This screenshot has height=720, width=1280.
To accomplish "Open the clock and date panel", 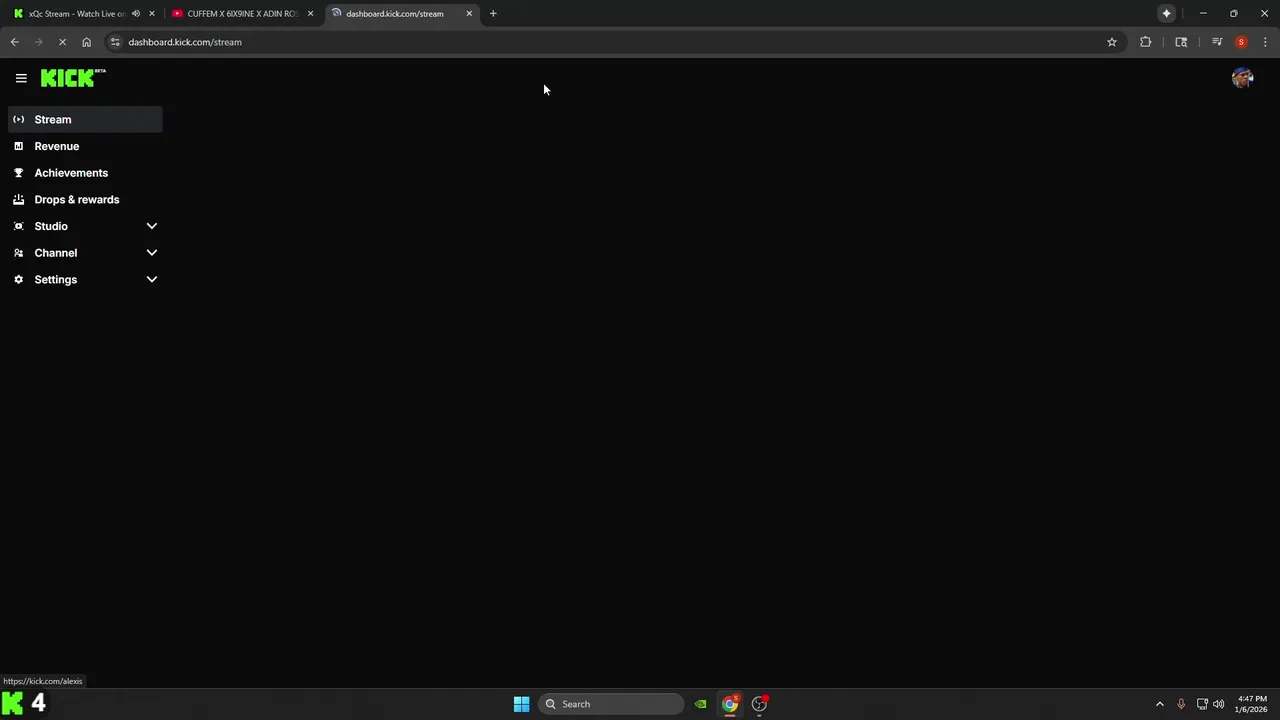I will (1253, 704).
